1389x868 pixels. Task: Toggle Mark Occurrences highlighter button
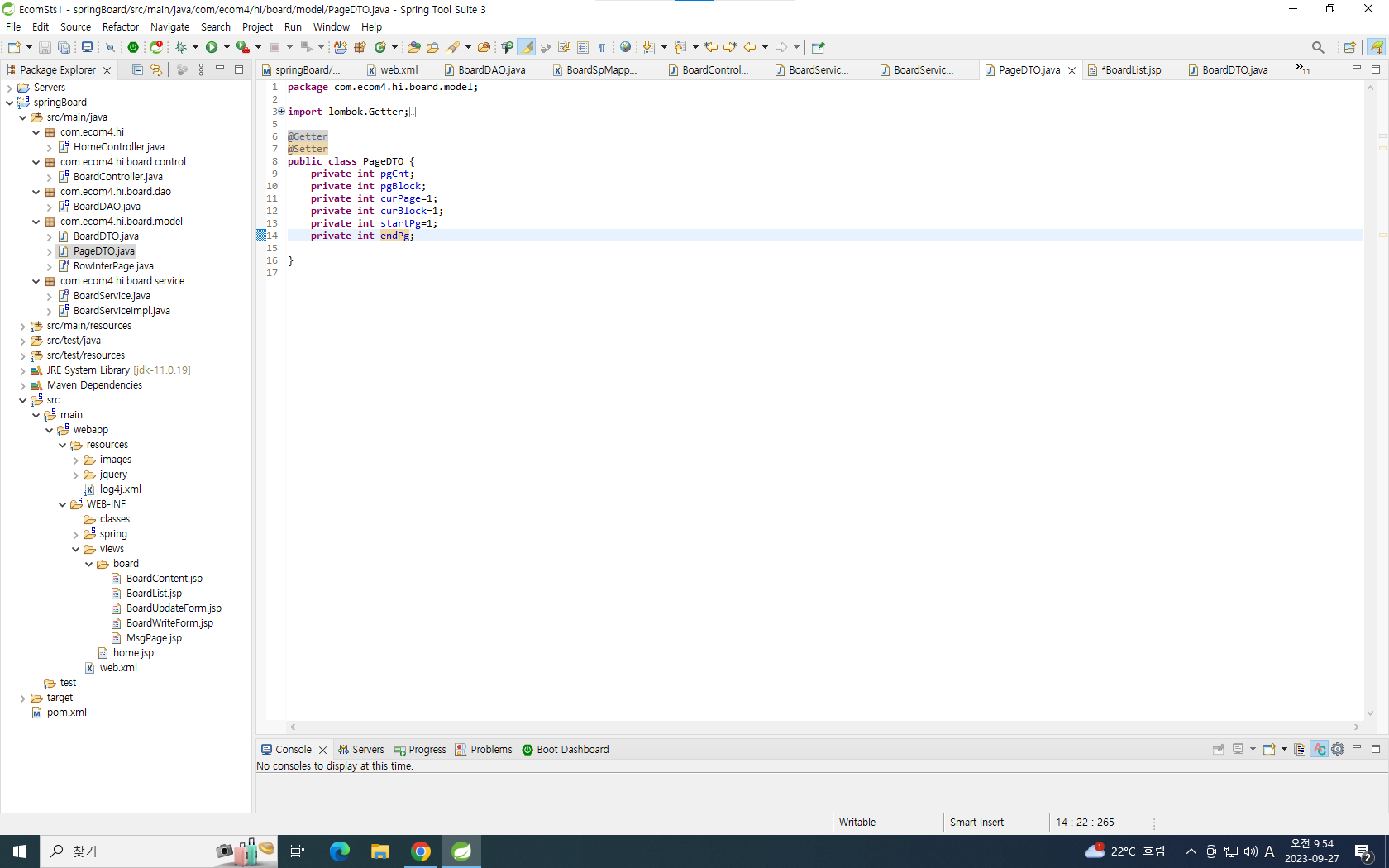[526, 47]
